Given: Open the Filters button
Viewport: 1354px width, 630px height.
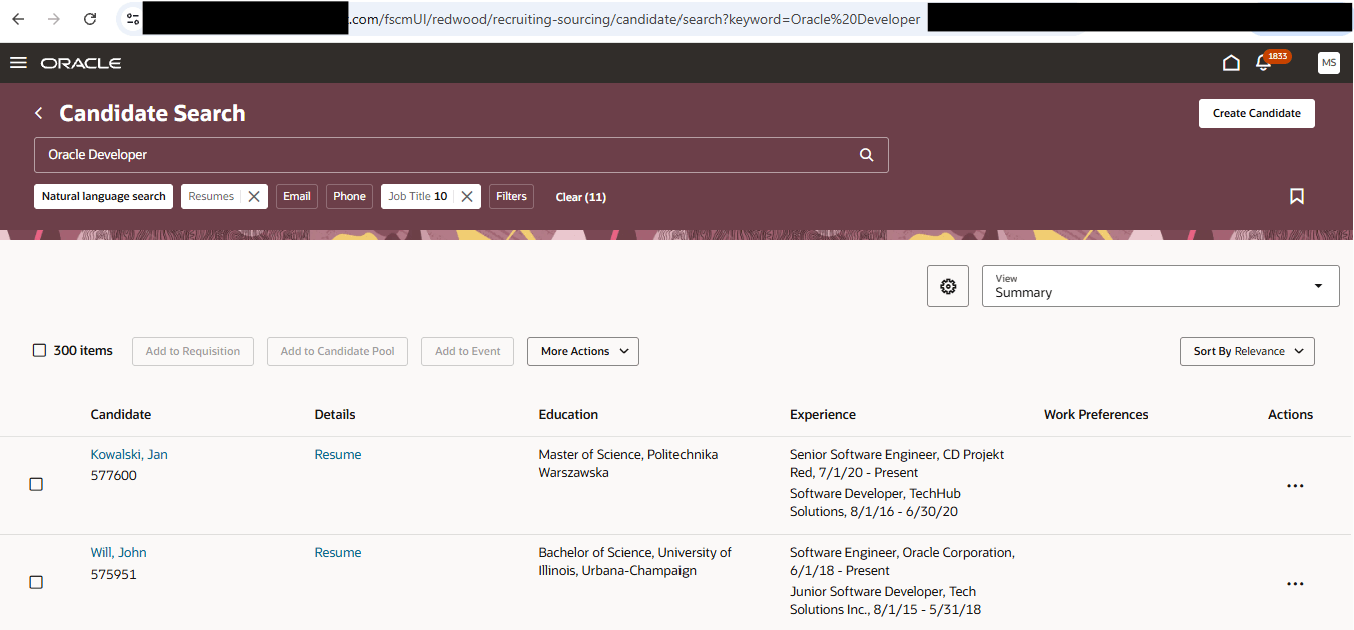Looking at the screenshot, I should [x=511, y=196].
